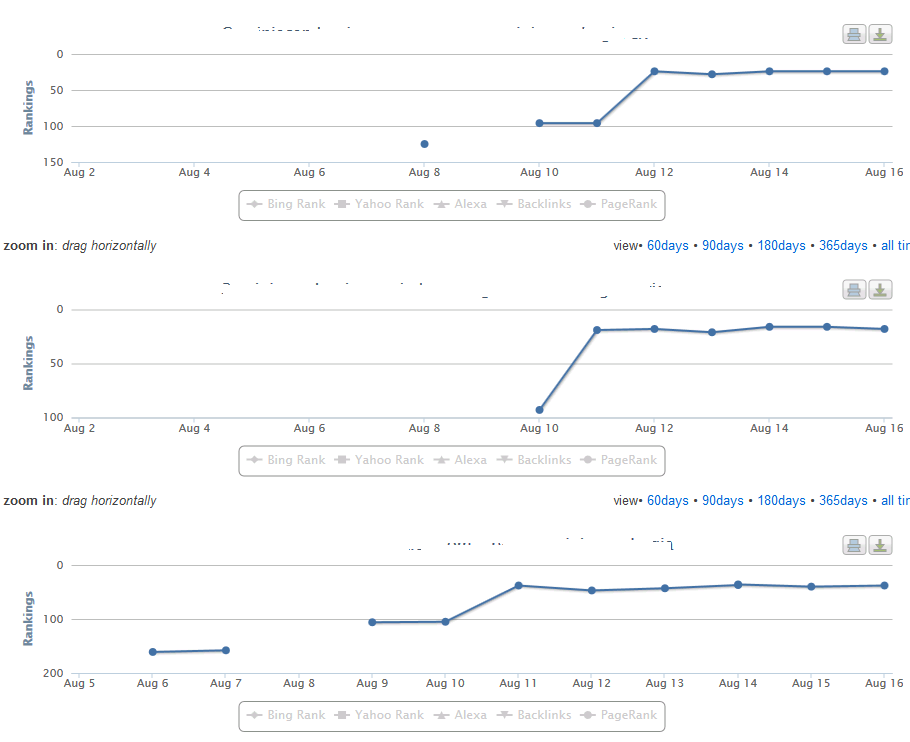Toggle Yahoo Rank in middle chart legend
This screenshot has width=910, height=742.
click(379, 460)
